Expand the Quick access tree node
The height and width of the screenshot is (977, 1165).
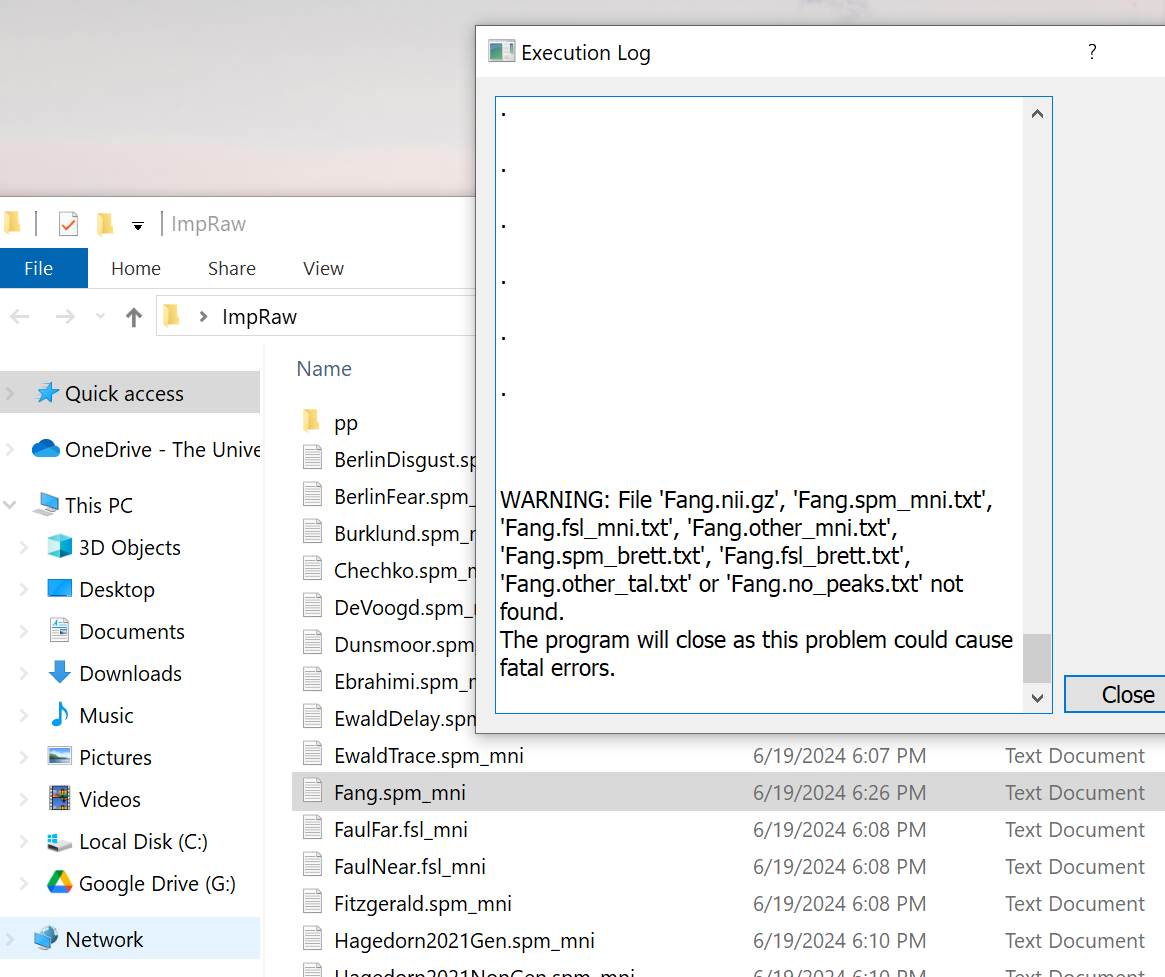click(10, 394)
